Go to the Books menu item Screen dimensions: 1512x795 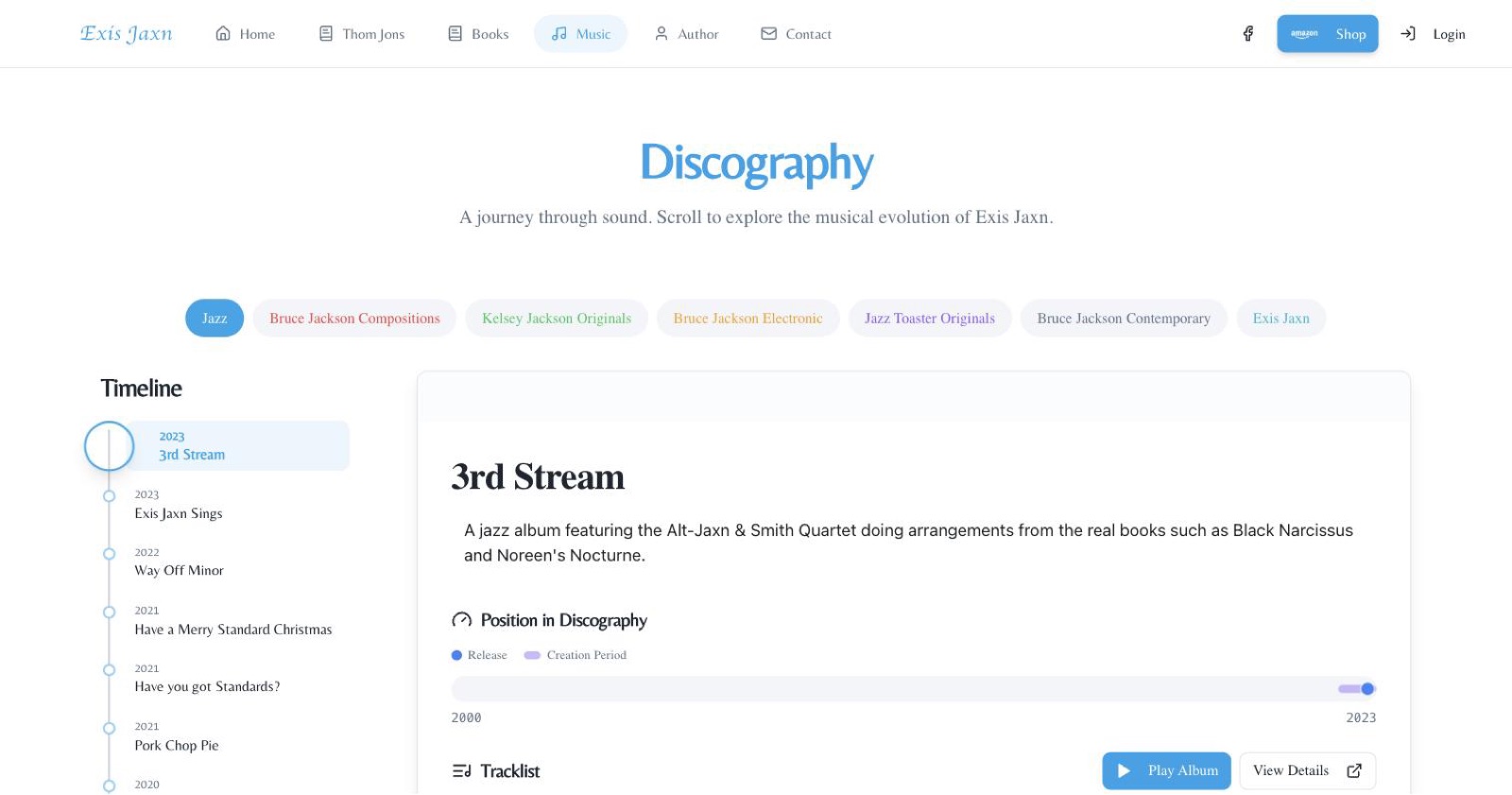pyautogui.click(x=478, y=34)
